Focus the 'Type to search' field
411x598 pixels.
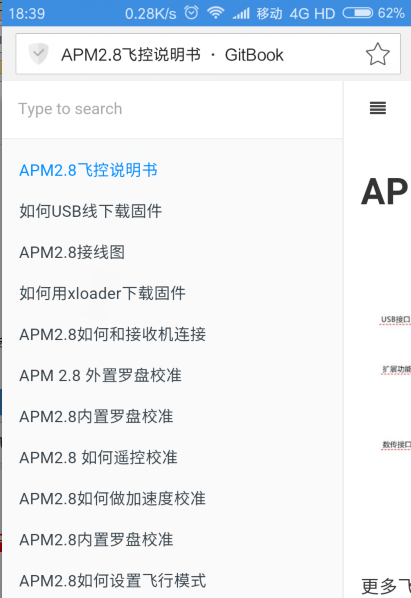[173, 109]
